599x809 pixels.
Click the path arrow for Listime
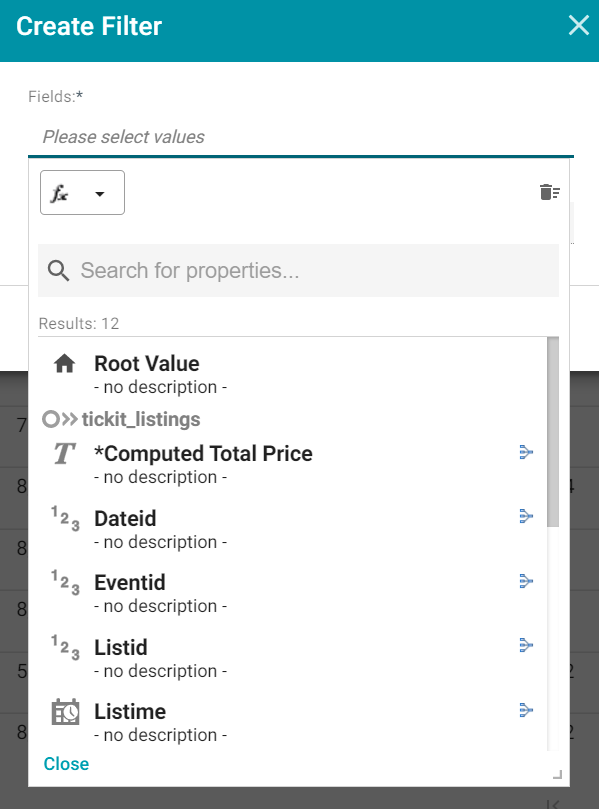[526, 710]
